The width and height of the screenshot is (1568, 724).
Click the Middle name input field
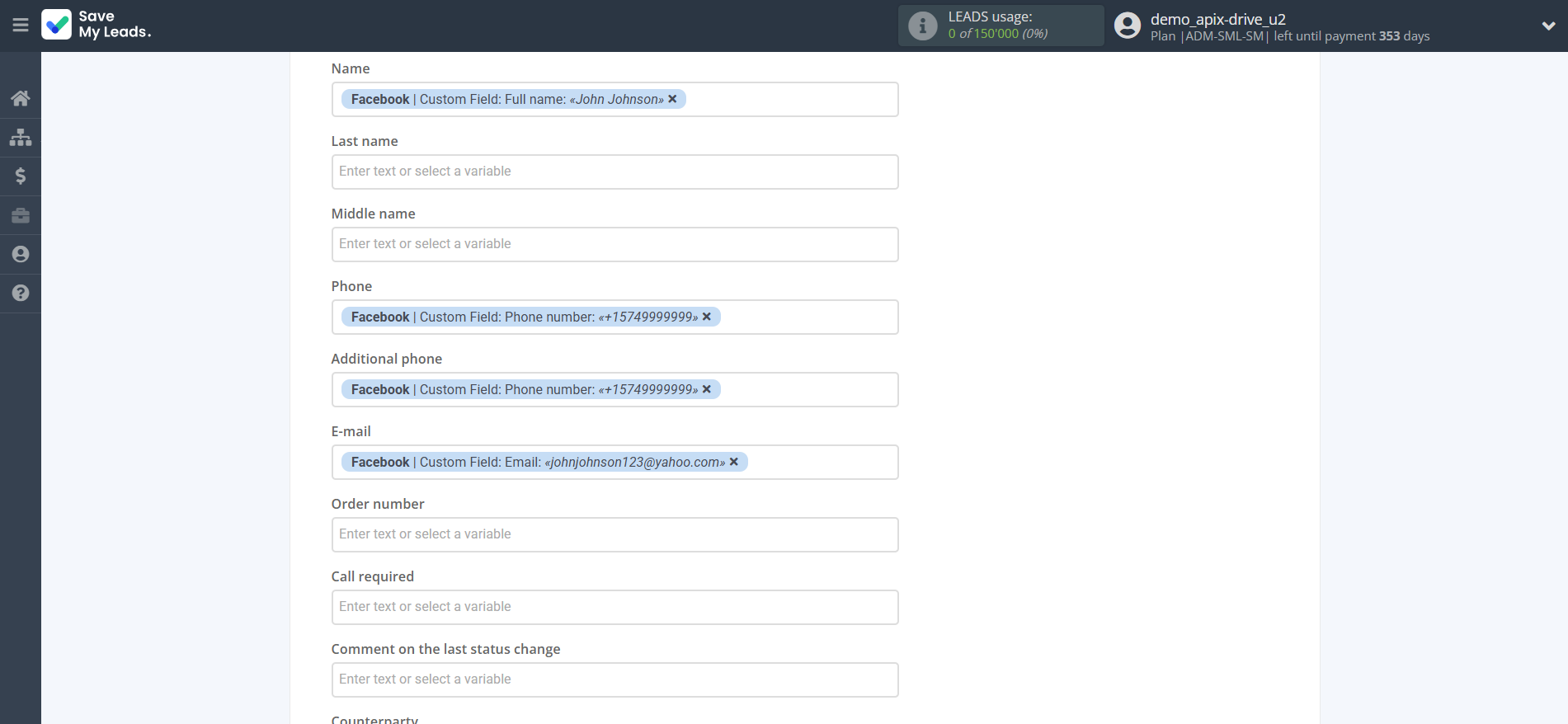point(614,244)
